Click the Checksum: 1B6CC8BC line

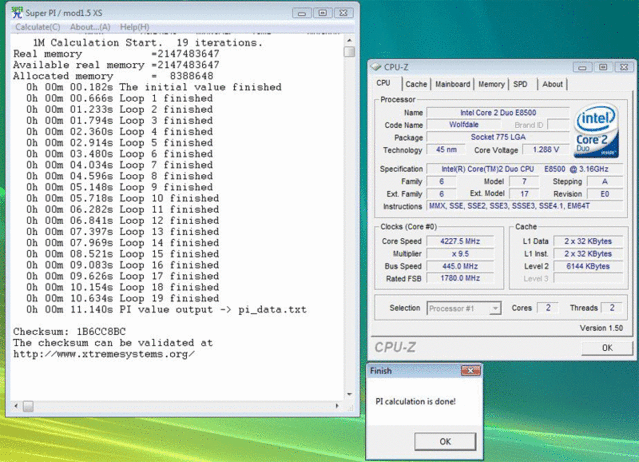pyautogui.click(x=69, y=332)
